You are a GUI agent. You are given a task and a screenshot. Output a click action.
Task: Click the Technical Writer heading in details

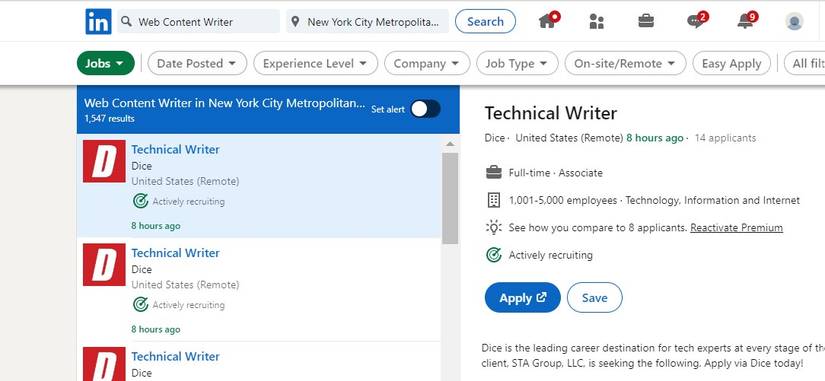pyautogui.click(x=550, y=113)
